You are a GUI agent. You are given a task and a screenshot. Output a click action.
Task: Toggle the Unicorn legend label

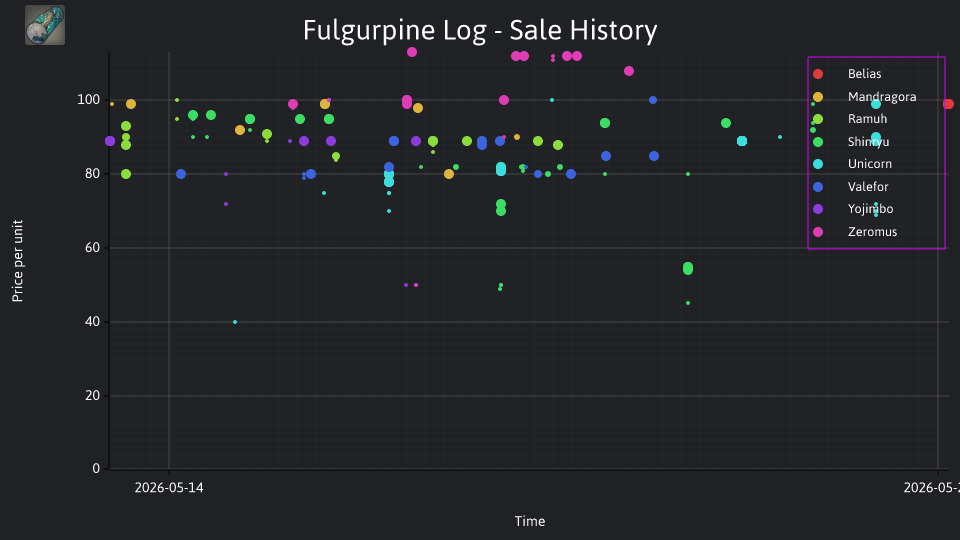[x=869, y=164]
